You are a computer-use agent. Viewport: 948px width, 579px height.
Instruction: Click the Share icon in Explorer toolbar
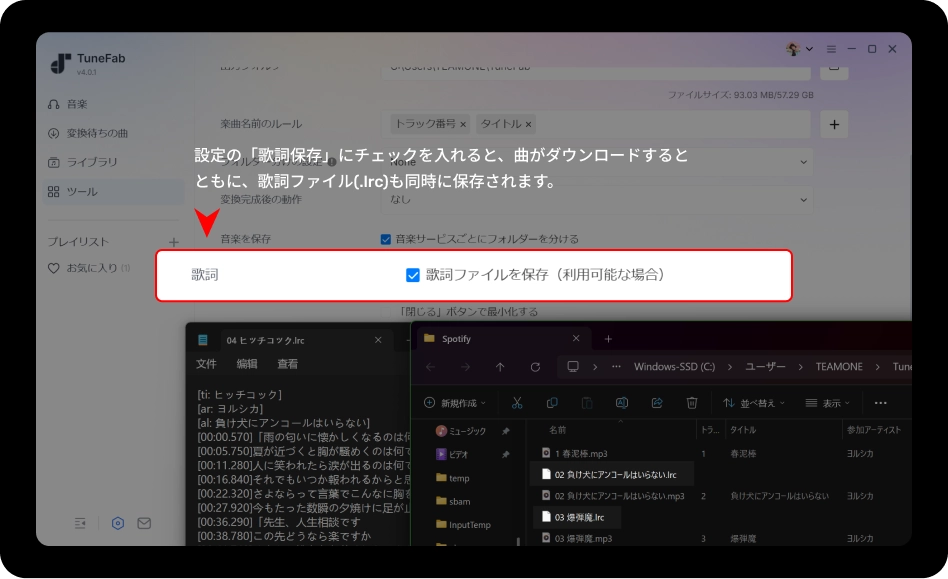pos(657,403)
